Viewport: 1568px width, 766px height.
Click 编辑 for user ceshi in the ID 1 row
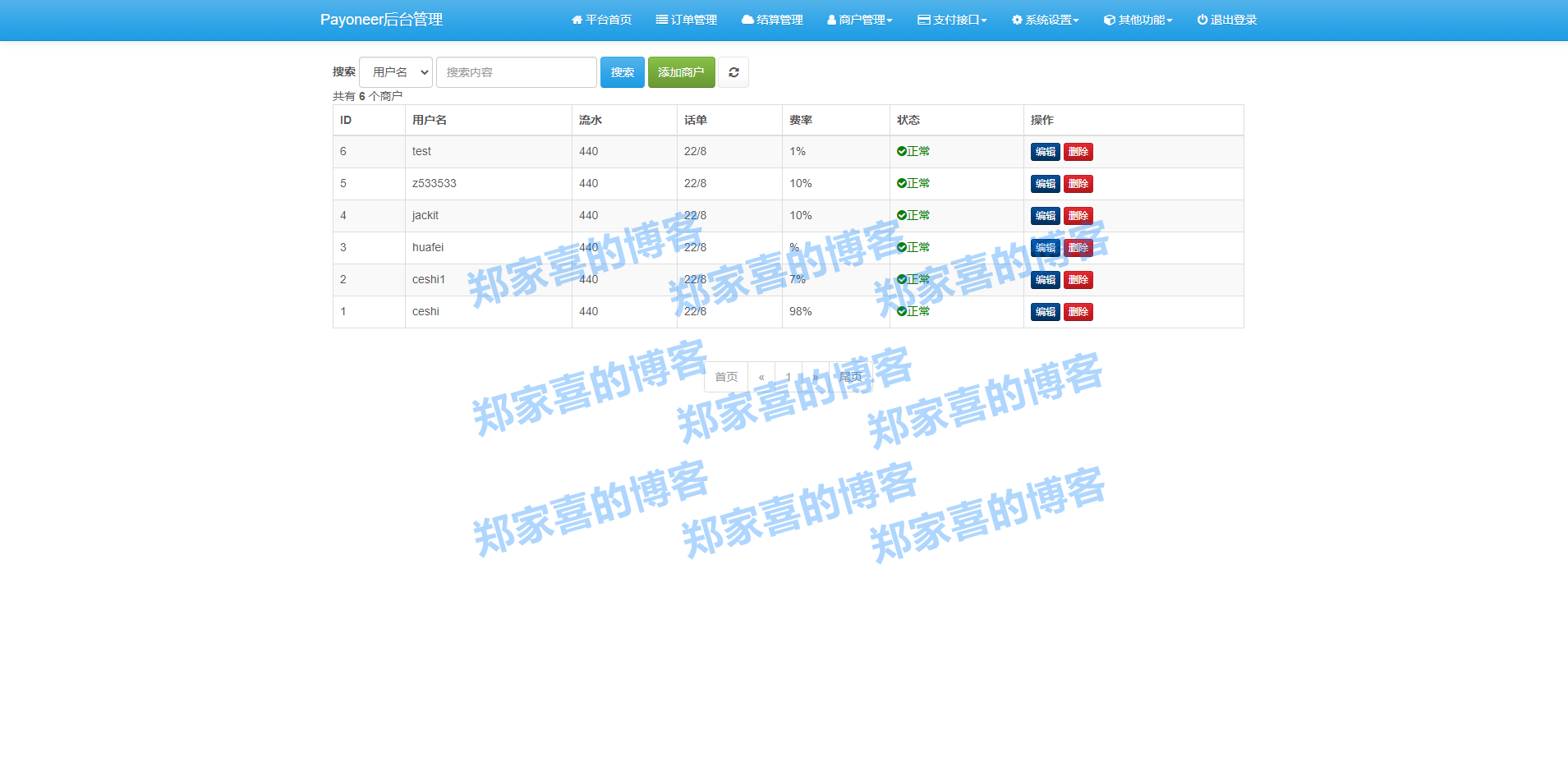(x=1046, y=312)
